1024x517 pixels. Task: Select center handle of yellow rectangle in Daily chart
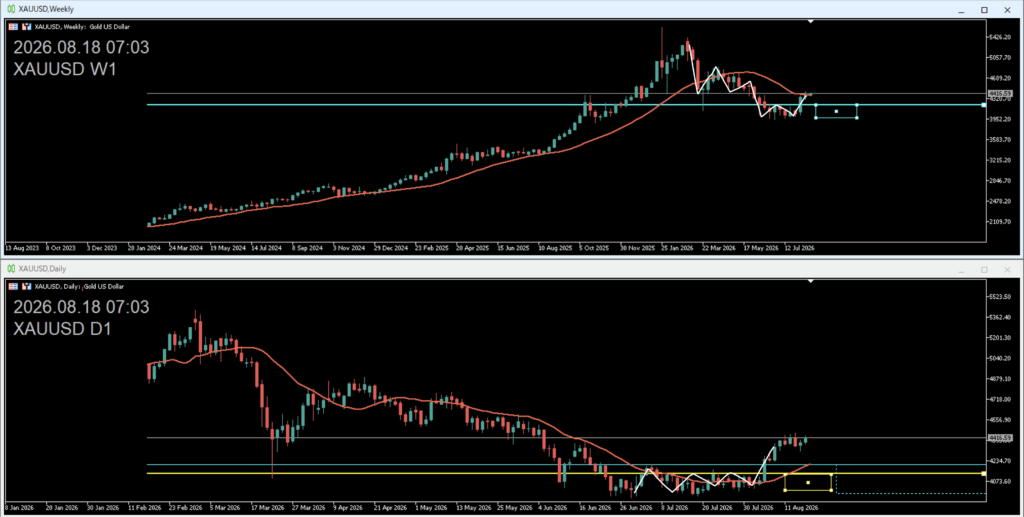tap(808, 483)
